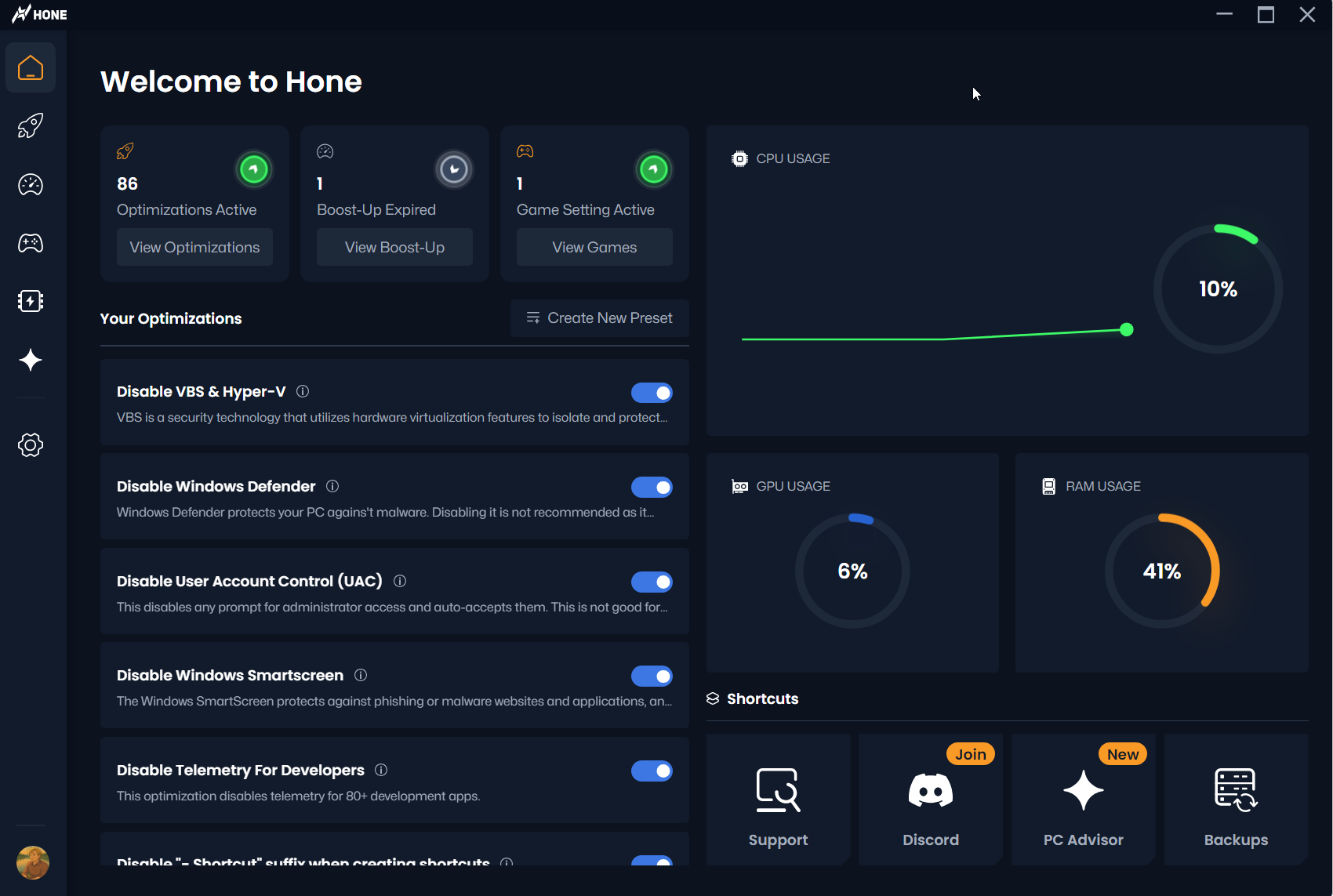This screenshot has height=896, width=1333.
Task: Open the Home page in the sidebar
Action: click(31, 67)
